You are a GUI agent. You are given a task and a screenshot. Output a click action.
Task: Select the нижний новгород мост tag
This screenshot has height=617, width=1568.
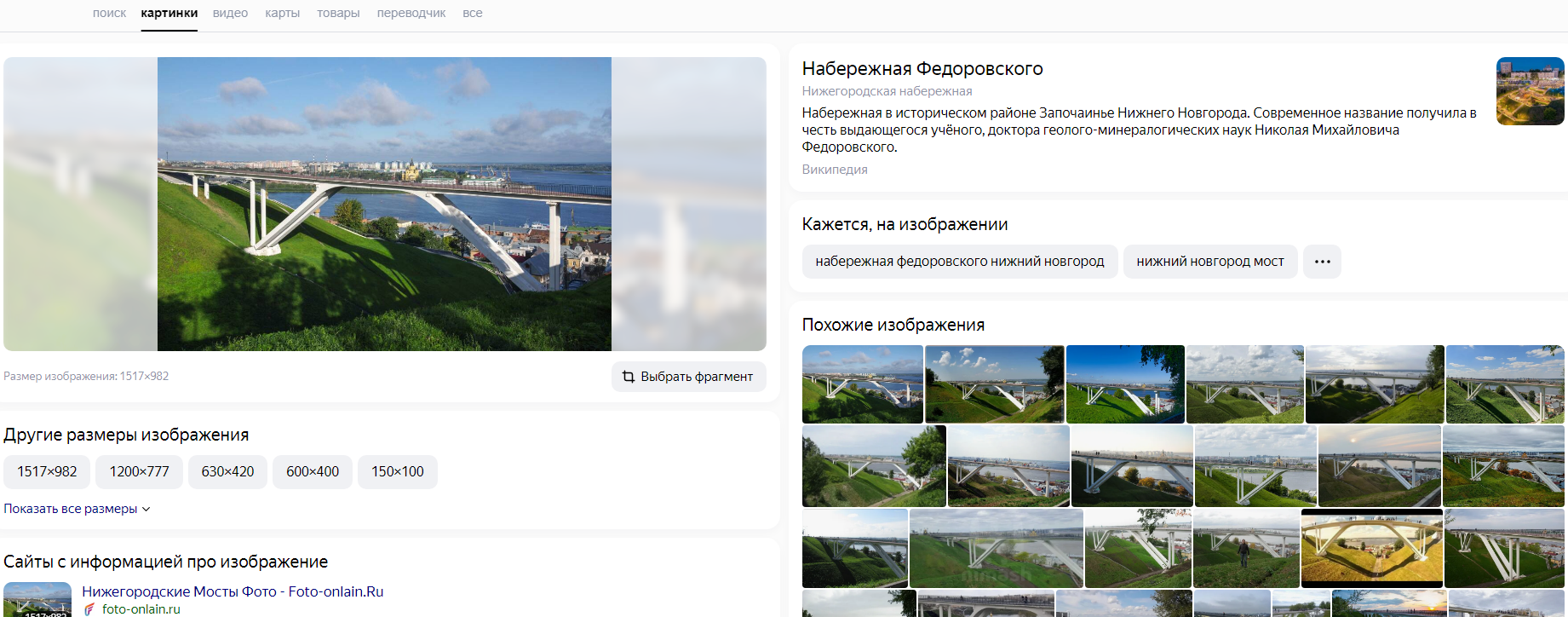pos(1210,262)
